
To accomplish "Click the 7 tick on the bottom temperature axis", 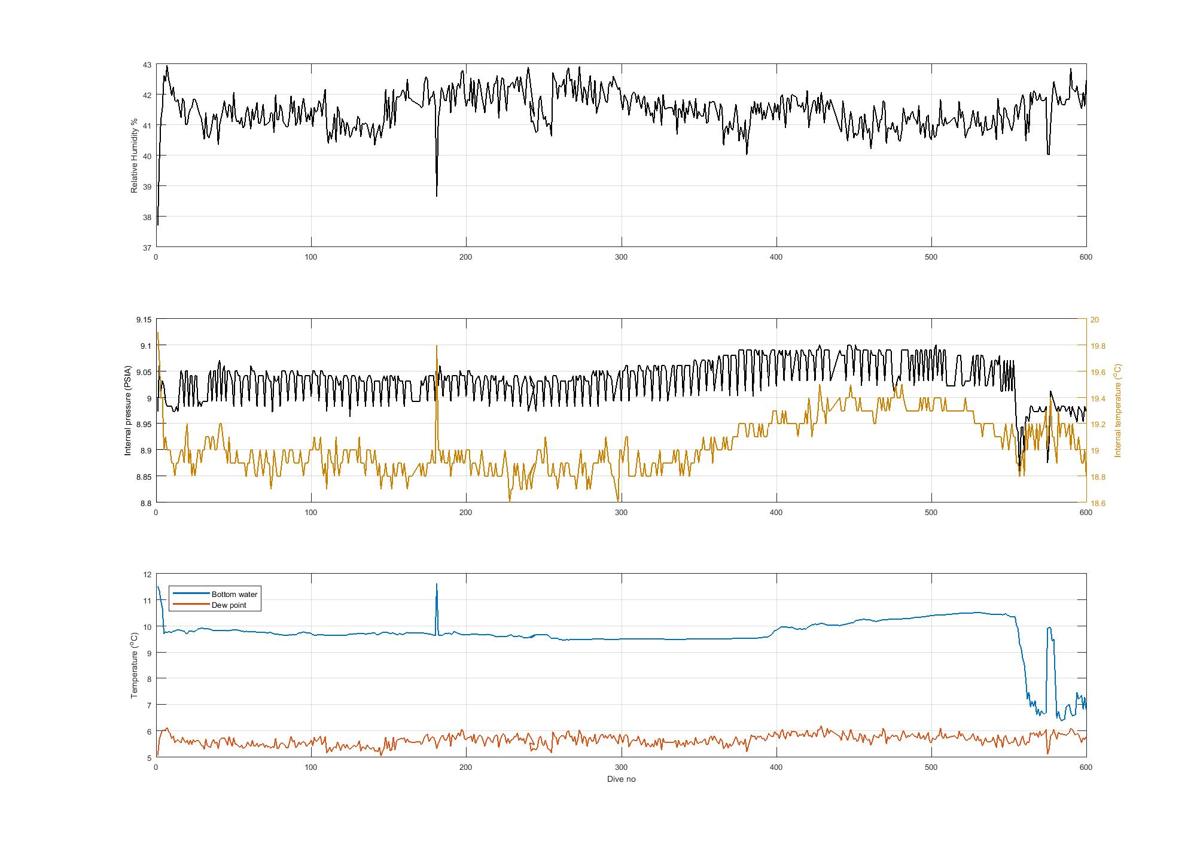I will (149, 705).
